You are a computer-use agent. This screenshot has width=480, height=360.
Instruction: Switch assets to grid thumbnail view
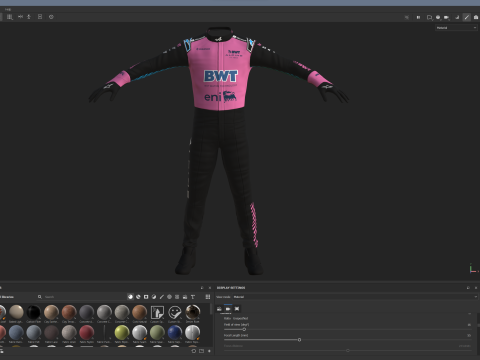[x=208, y=297]
